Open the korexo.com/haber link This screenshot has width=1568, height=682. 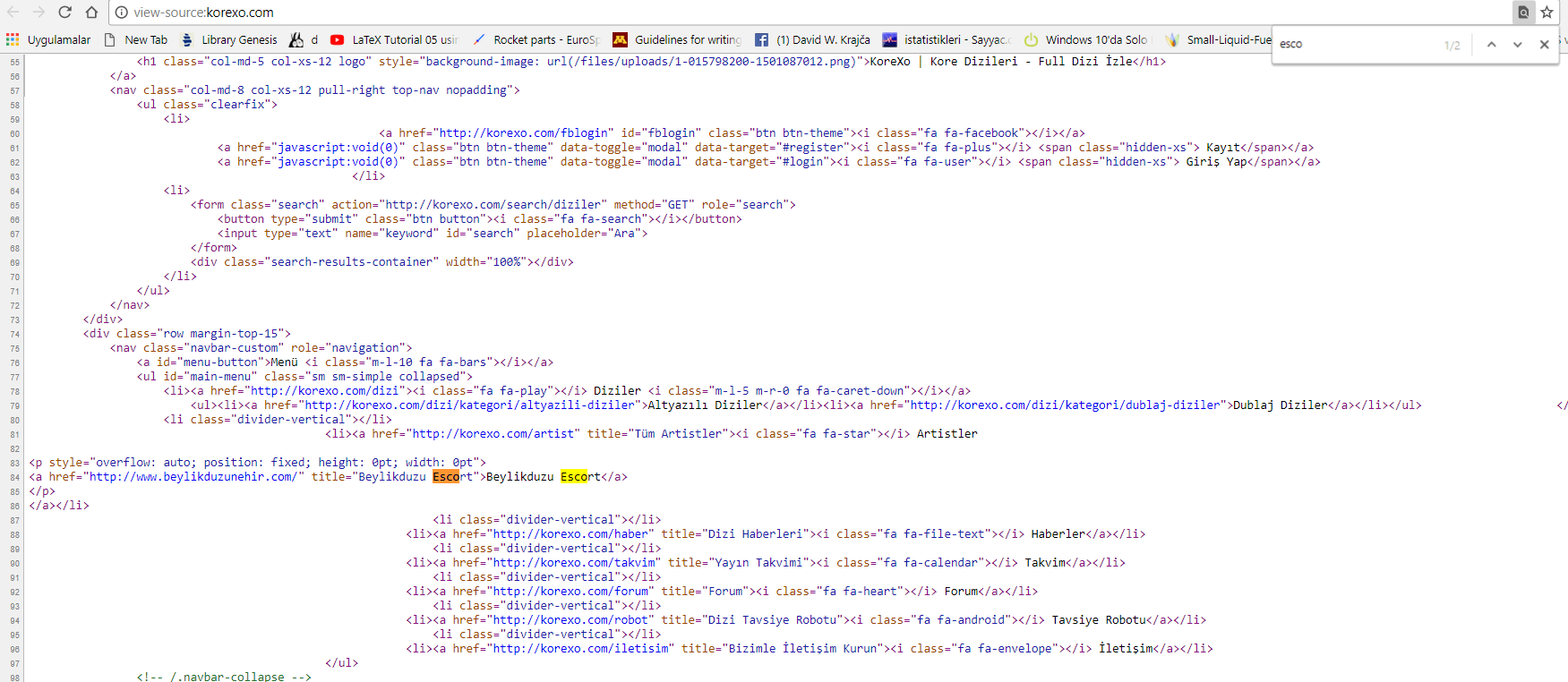tap(570, 533)
